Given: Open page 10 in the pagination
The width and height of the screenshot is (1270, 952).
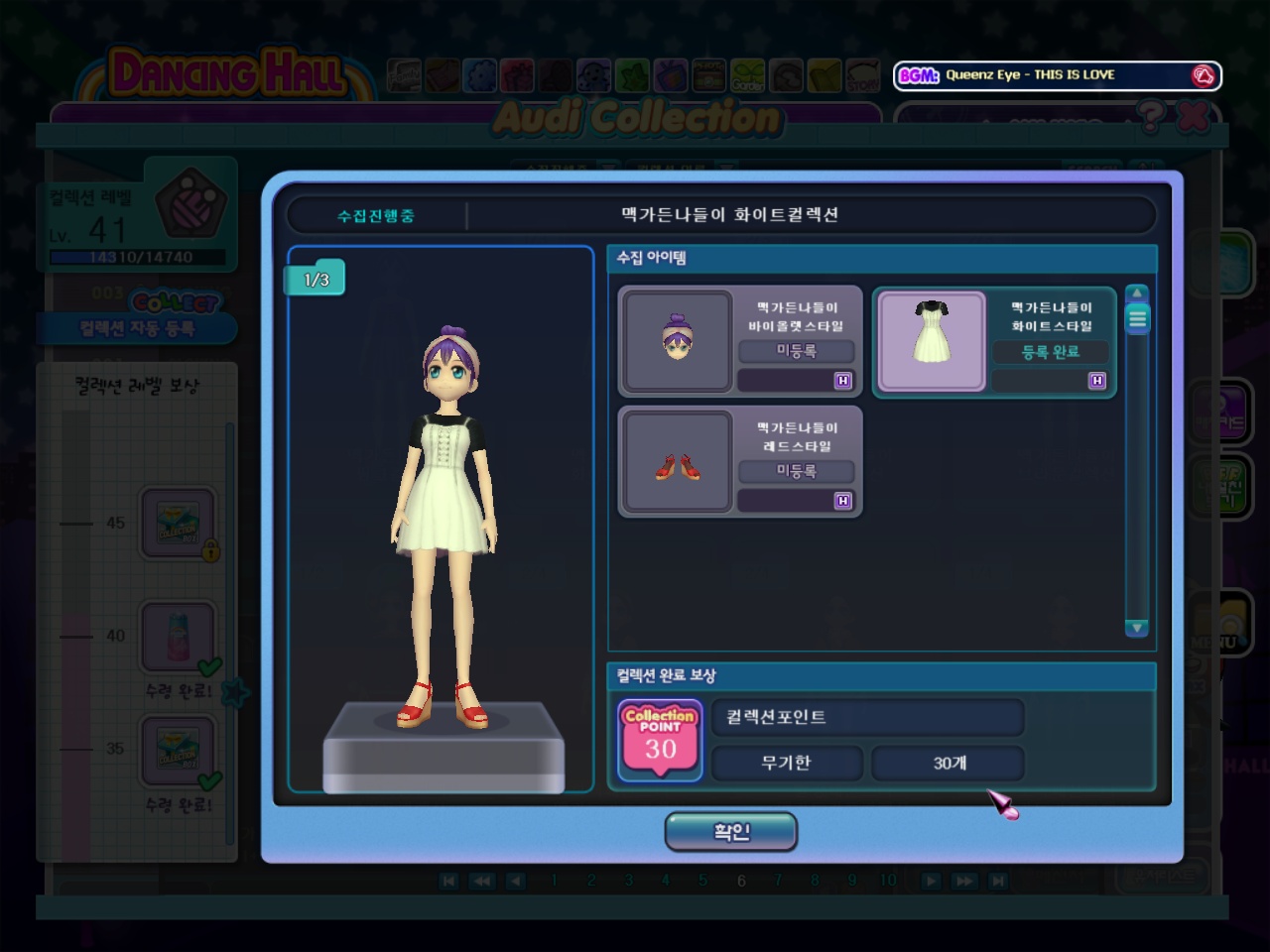Looking at the screenshot, I should [x=888, y=881].
